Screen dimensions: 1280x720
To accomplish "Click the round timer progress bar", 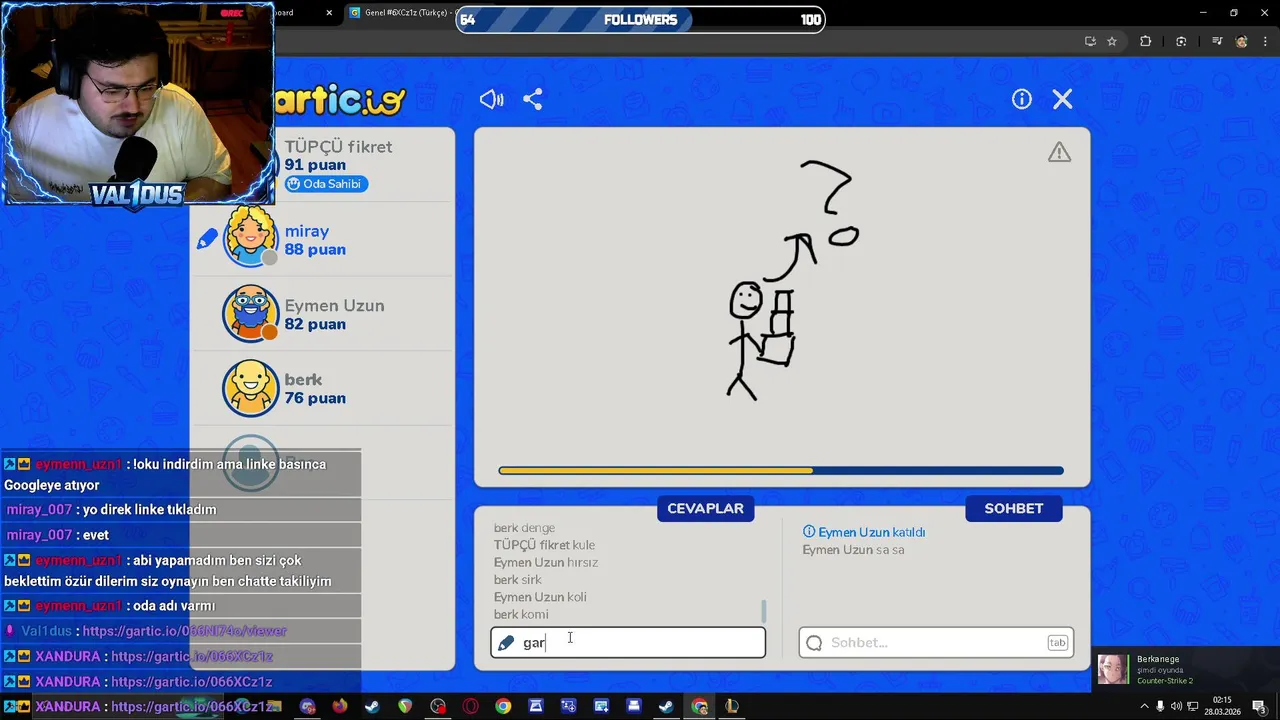I will tap(781, 470).
